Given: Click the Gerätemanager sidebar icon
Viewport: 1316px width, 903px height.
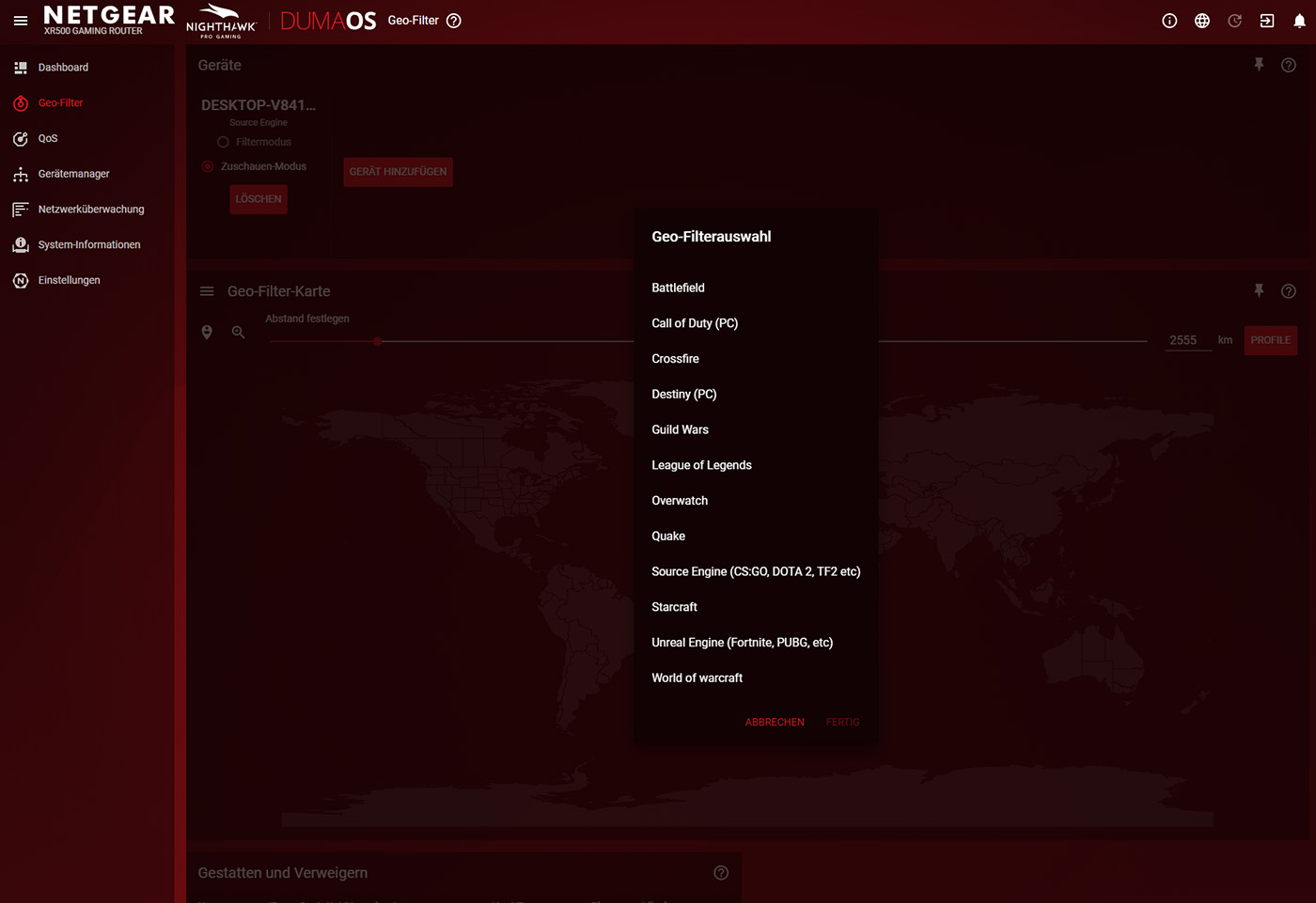Looking at the screenshot, I should click(x=21, y=174).
